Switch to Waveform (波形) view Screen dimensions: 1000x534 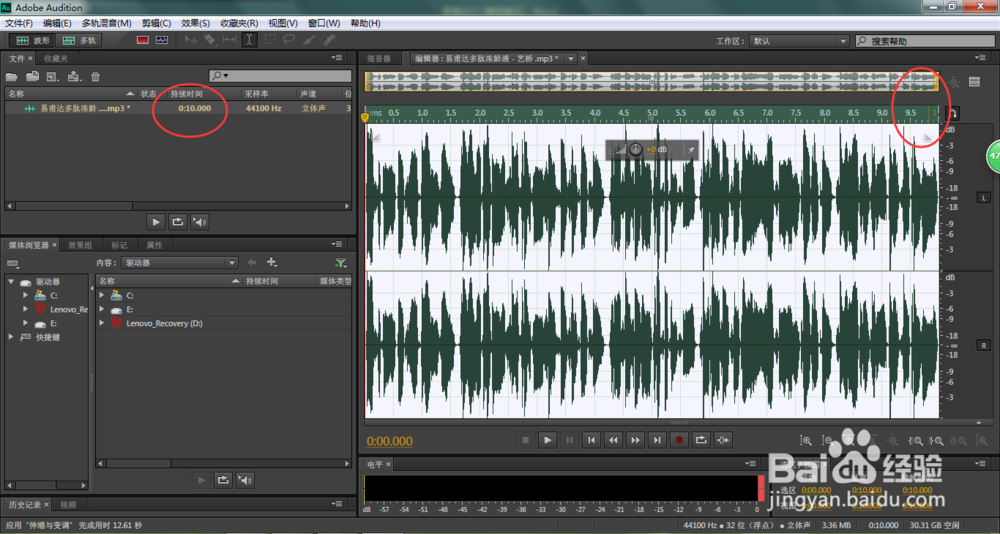coord(32,40)
